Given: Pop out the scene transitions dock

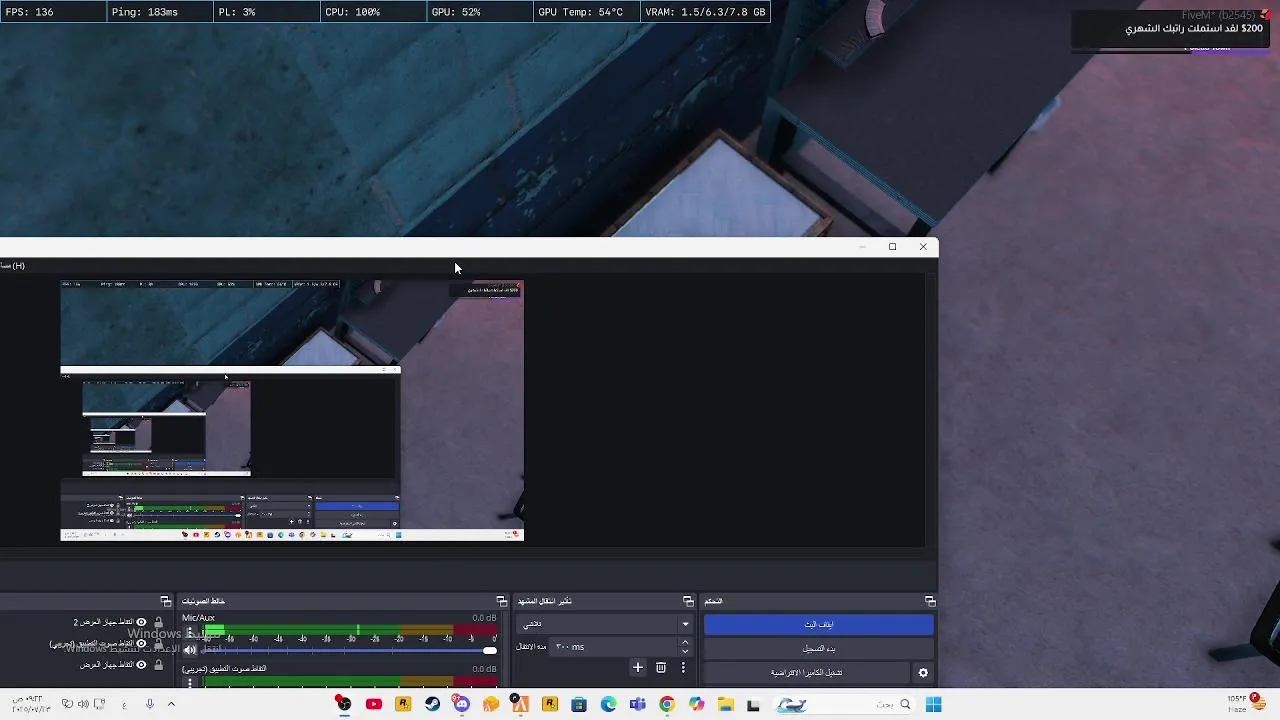Looking at the screenshot, I should 688,601.
